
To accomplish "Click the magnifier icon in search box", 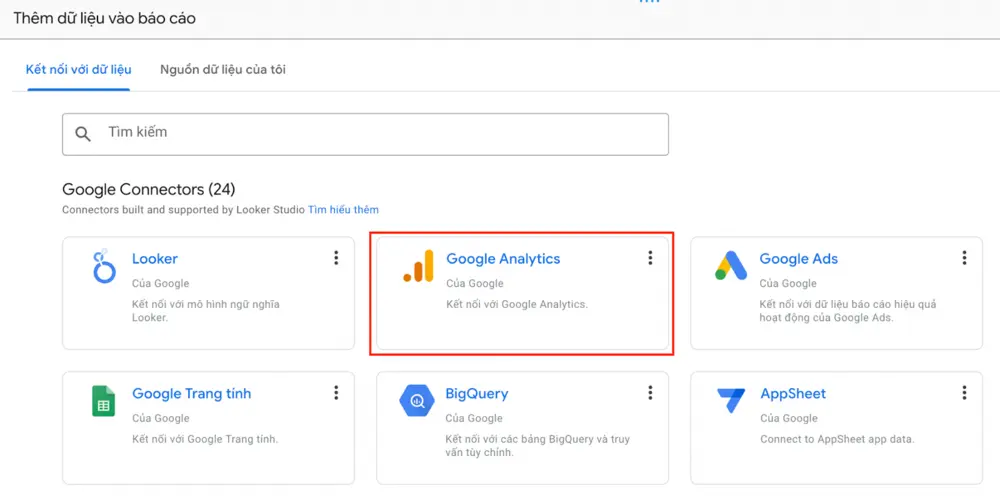I will coord(83,134).
